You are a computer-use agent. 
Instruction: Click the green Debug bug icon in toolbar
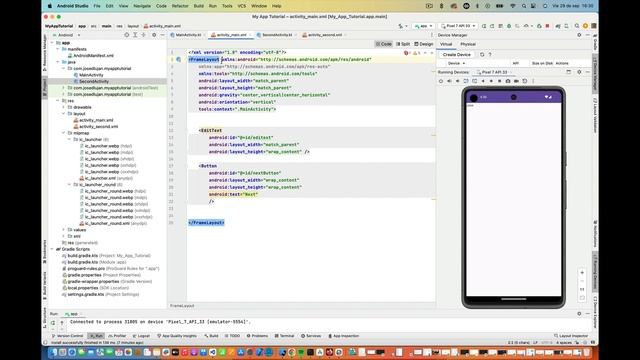tap(509, 26)
